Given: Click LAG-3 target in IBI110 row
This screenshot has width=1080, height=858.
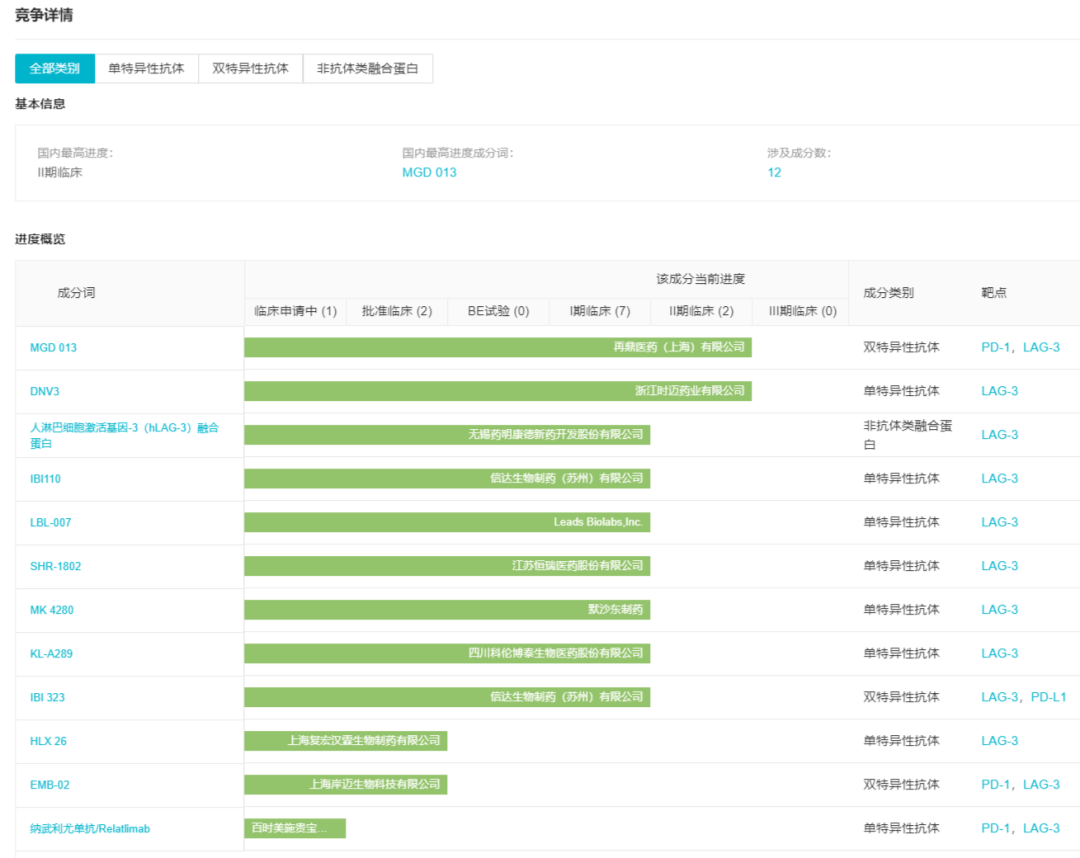Looking at the screenshot, I should coord(999,479).
